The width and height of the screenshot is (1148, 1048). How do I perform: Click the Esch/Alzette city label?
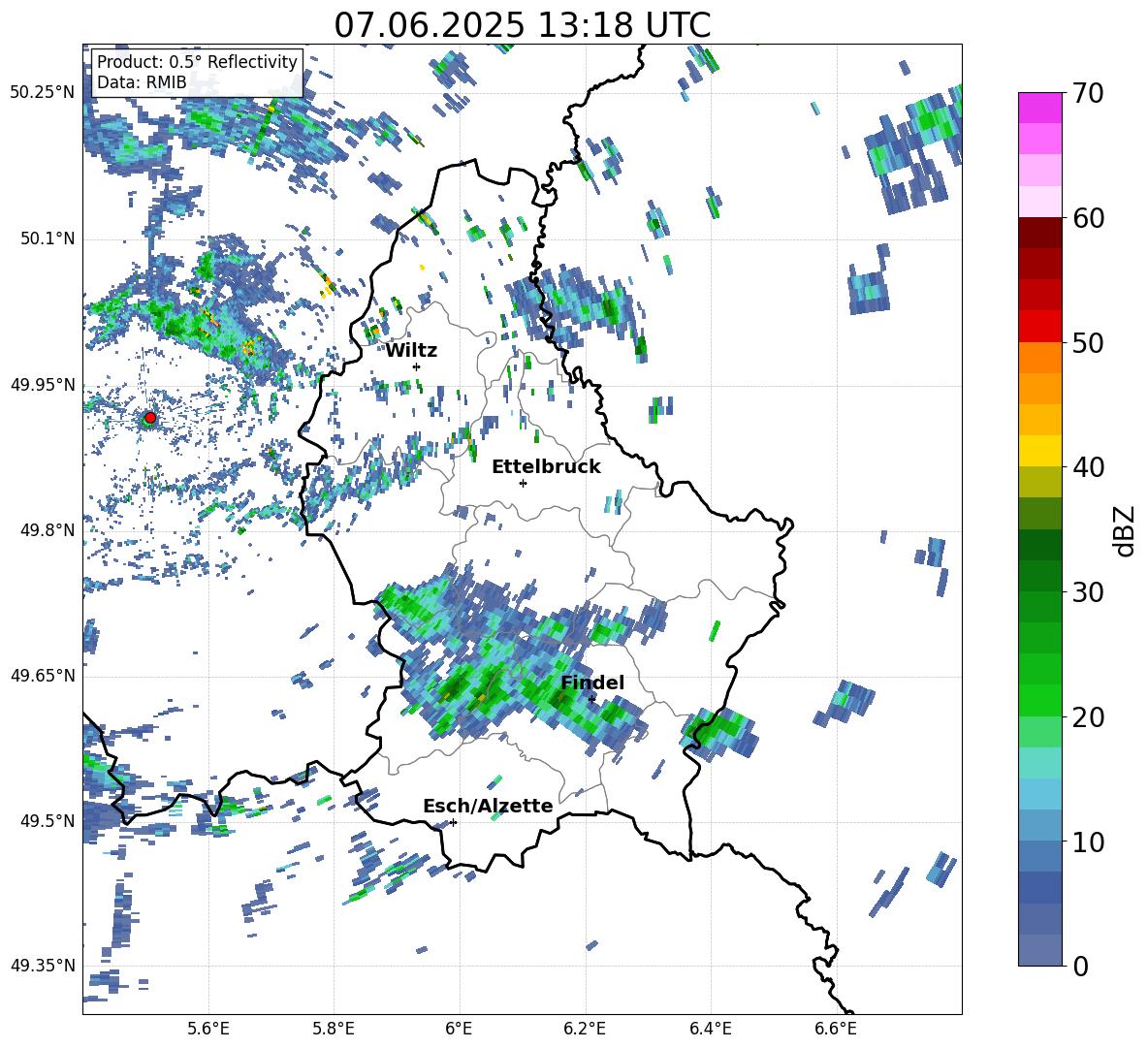tap(488, 806)
